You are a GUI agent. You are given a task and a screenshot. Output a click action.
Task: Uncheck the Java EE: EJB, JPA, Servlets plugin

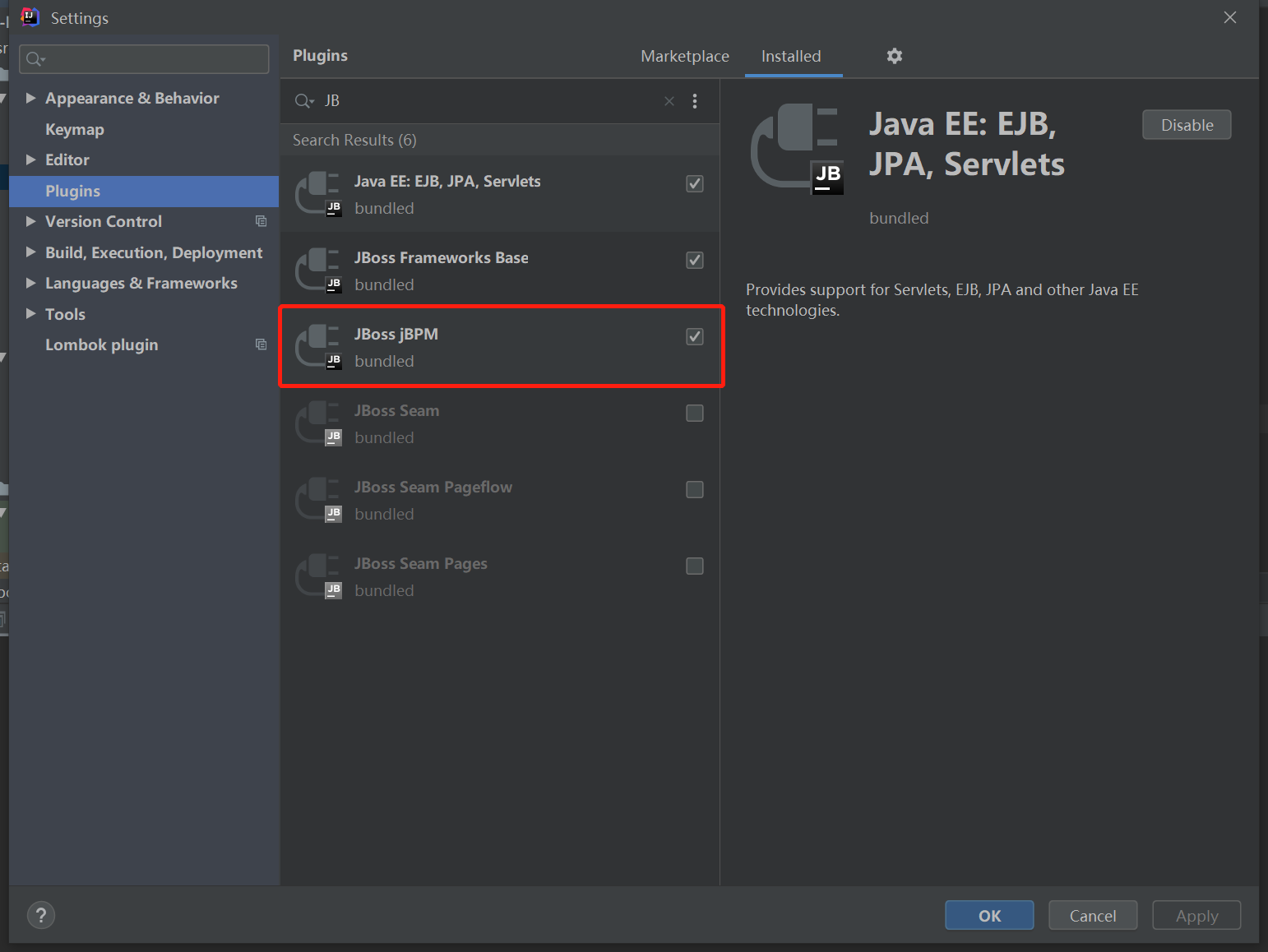pos(695,183)
